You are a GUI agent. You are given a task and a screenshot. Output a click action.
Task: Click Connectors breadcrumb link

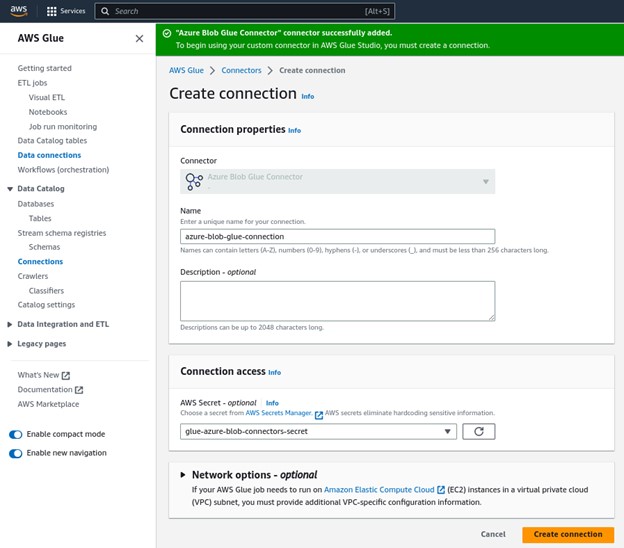coord(241,70)
